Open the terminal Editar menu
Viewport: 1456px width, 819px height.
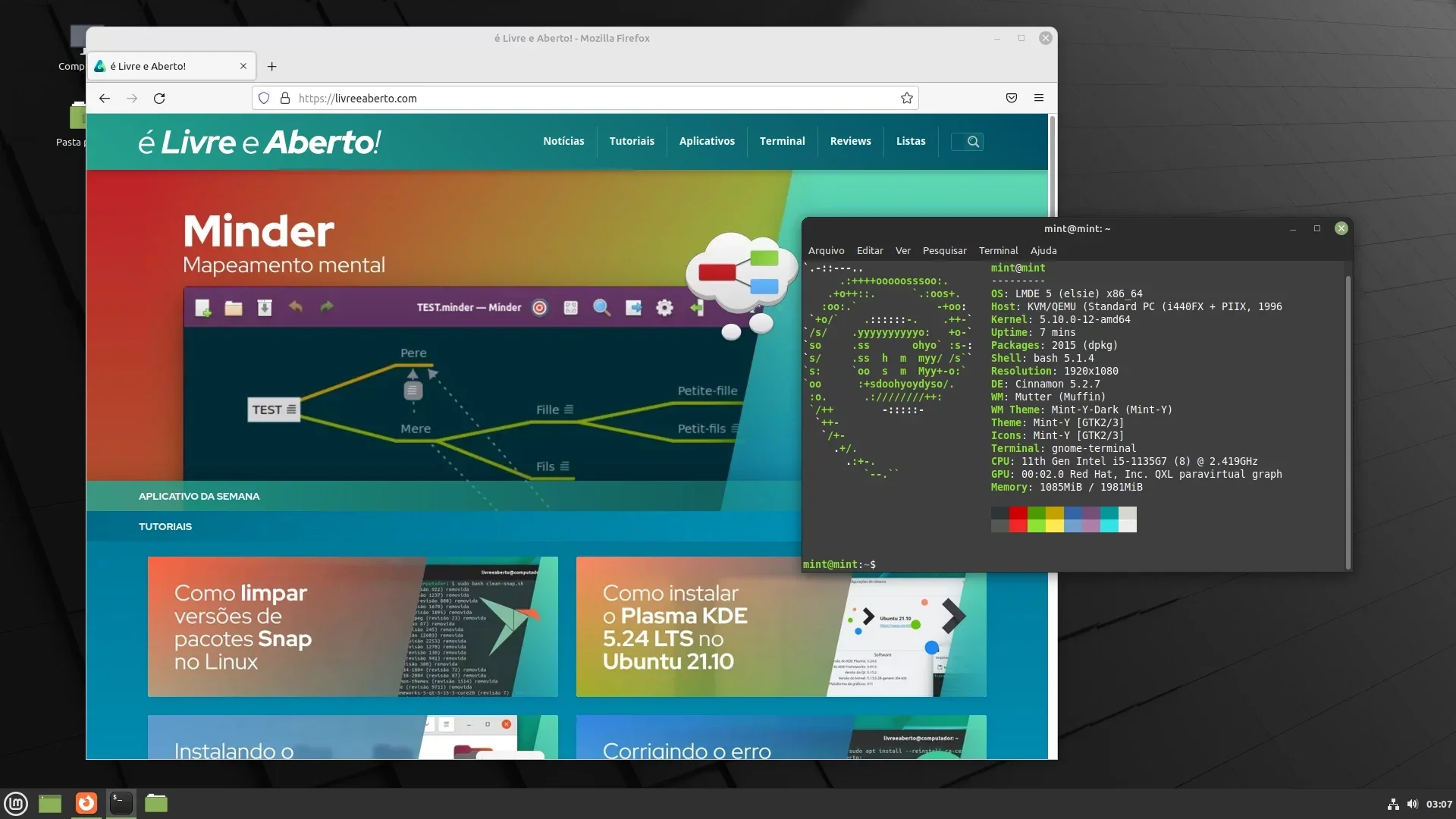click(x=870, y=251)
